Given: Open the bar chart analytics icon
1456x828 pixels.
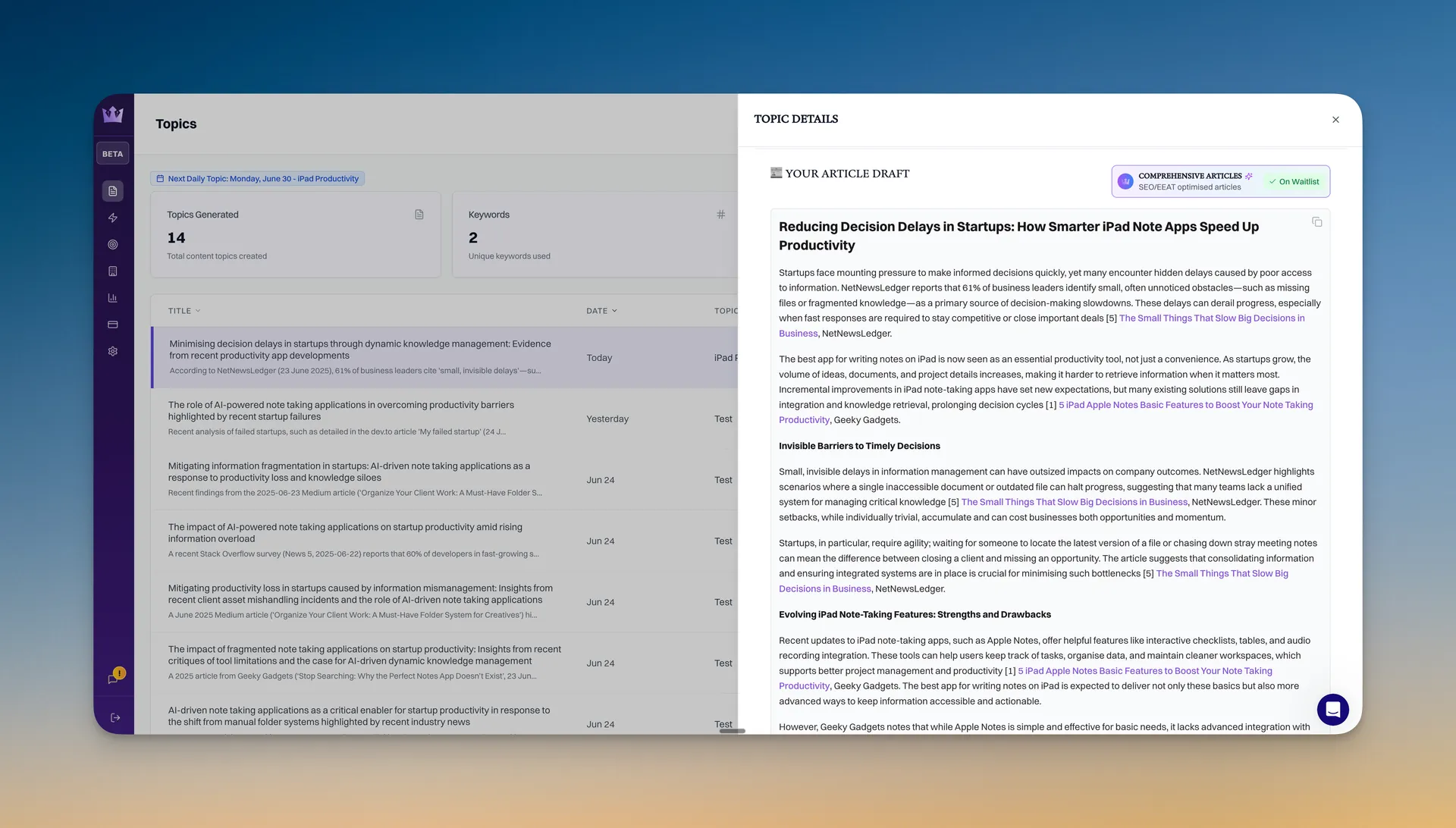Looking at the screenshot, I should coord(113,298).
